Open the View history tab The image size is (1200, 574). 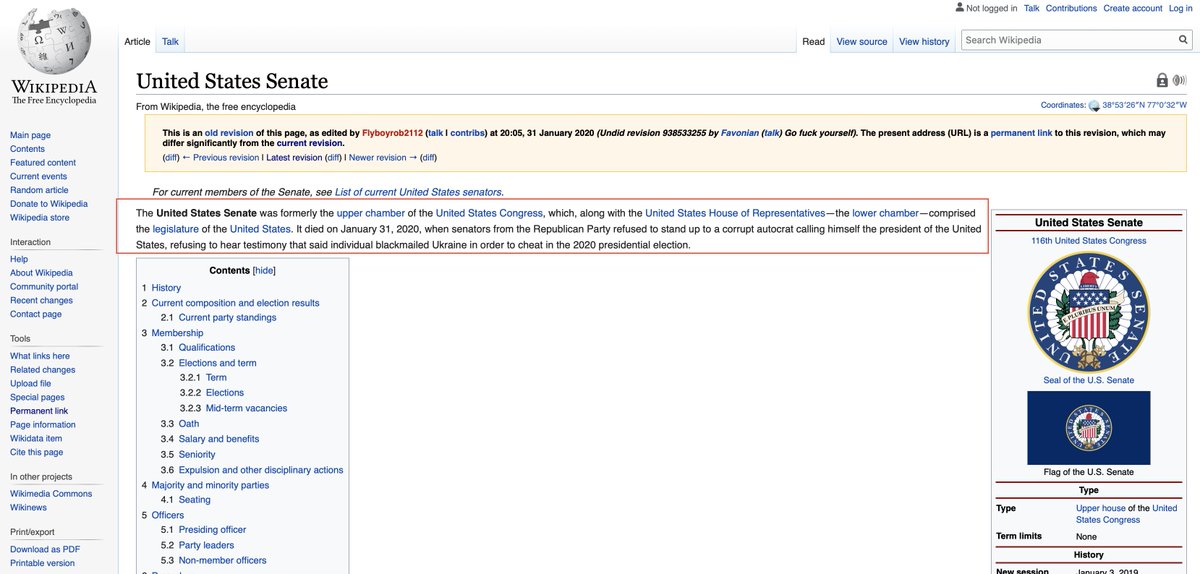coord(924,41)
